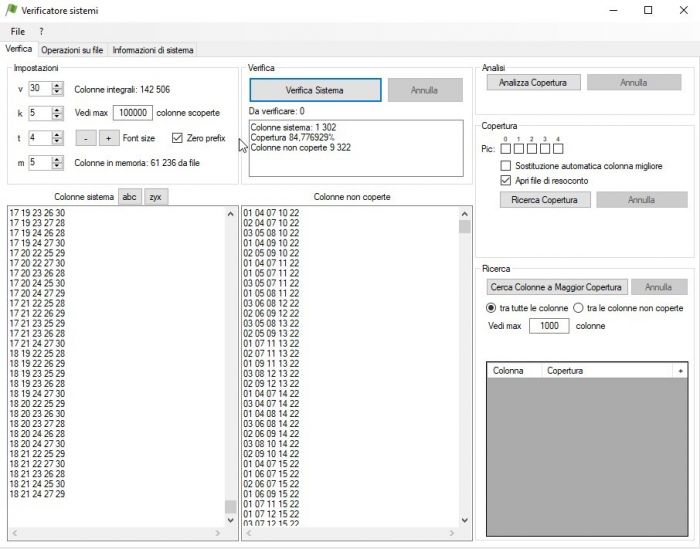Click the Colonna column header
Image resolution: width=700 pixels, height=549 pixels.
513,370
